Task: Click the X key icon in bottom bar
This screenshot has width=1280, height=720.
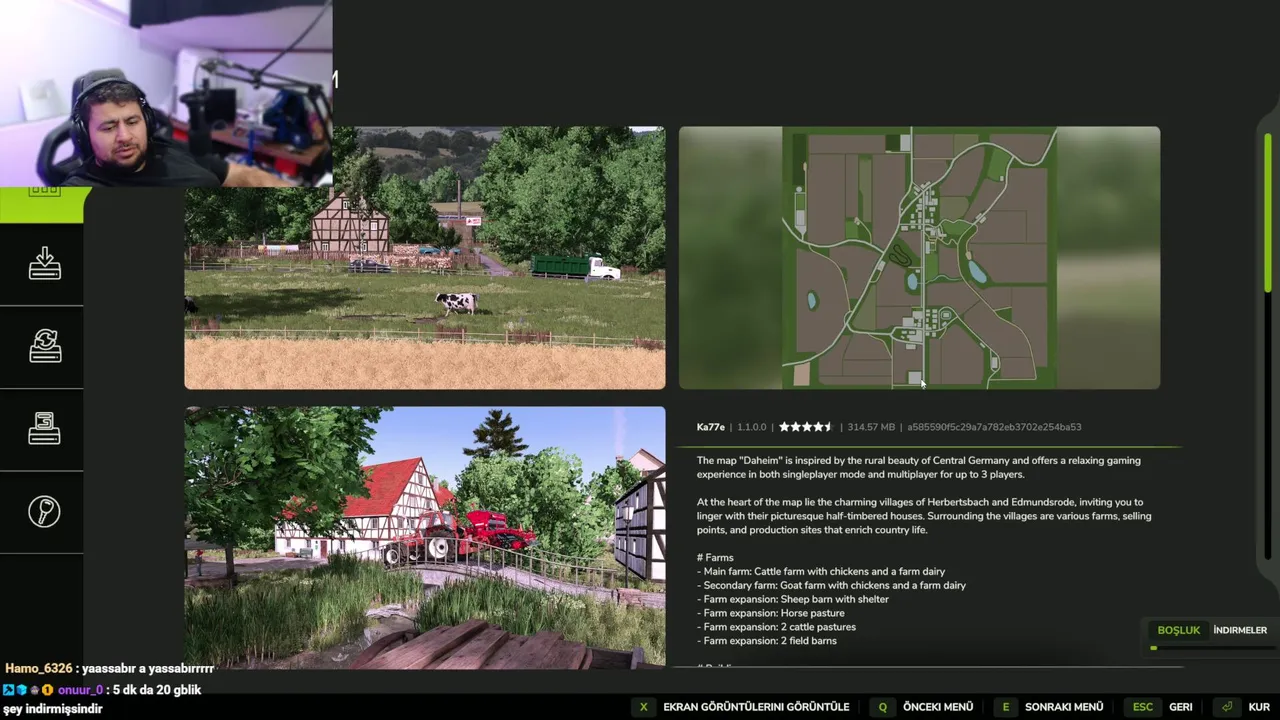Action: point(643,707)
